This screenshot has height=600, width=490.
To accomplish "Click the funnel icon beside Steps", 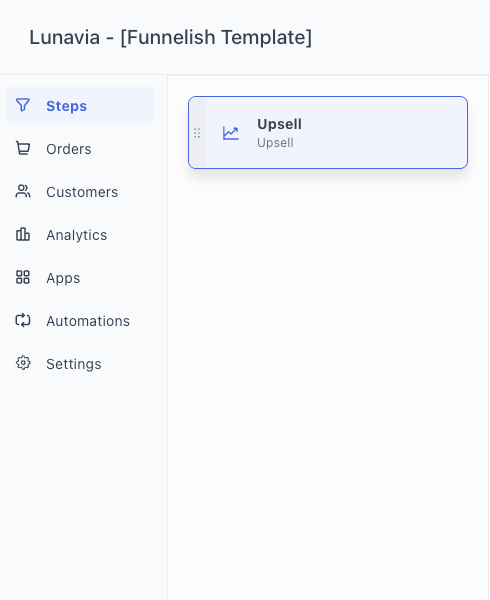I will tap(23, 105).
